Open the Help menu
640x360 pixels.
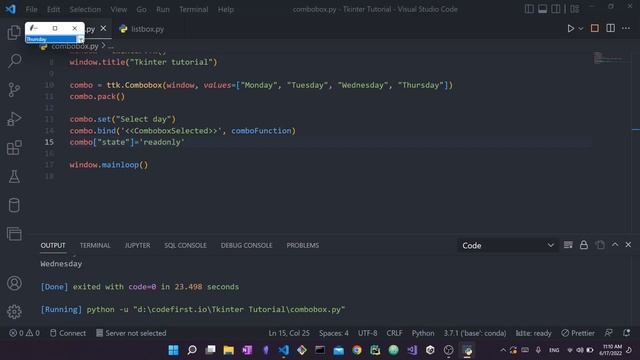[225, 9]
